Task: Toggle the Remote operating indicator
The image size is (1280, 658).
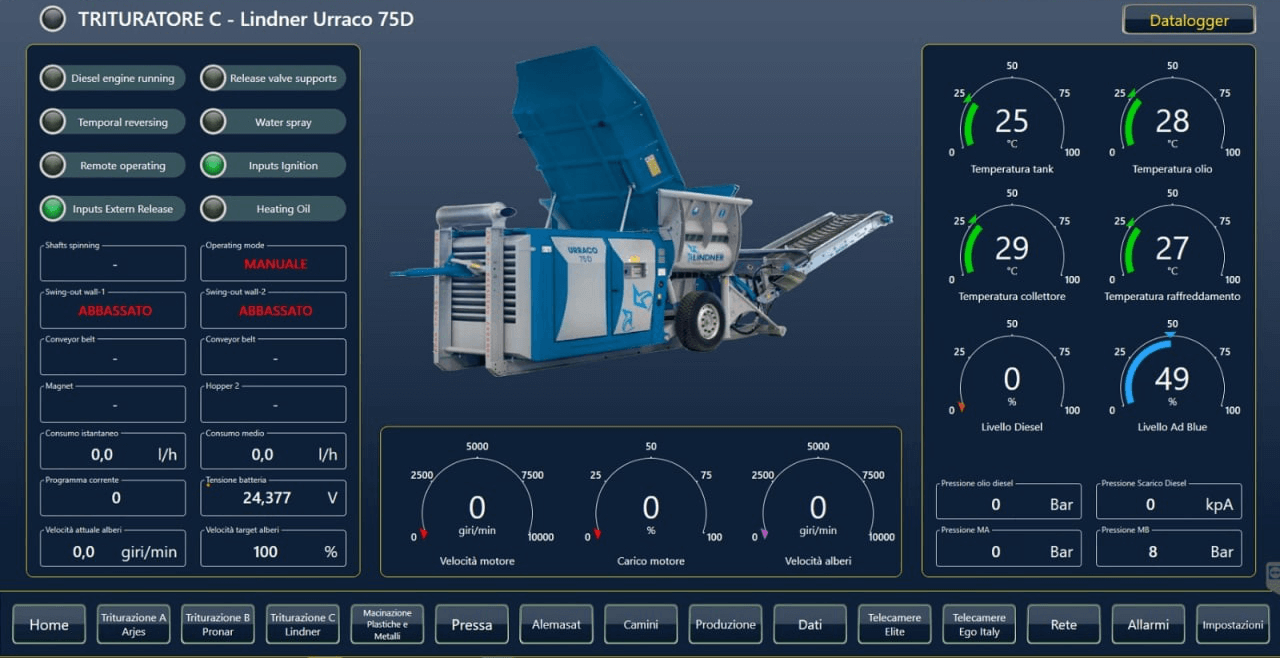Action: point(112,165)
